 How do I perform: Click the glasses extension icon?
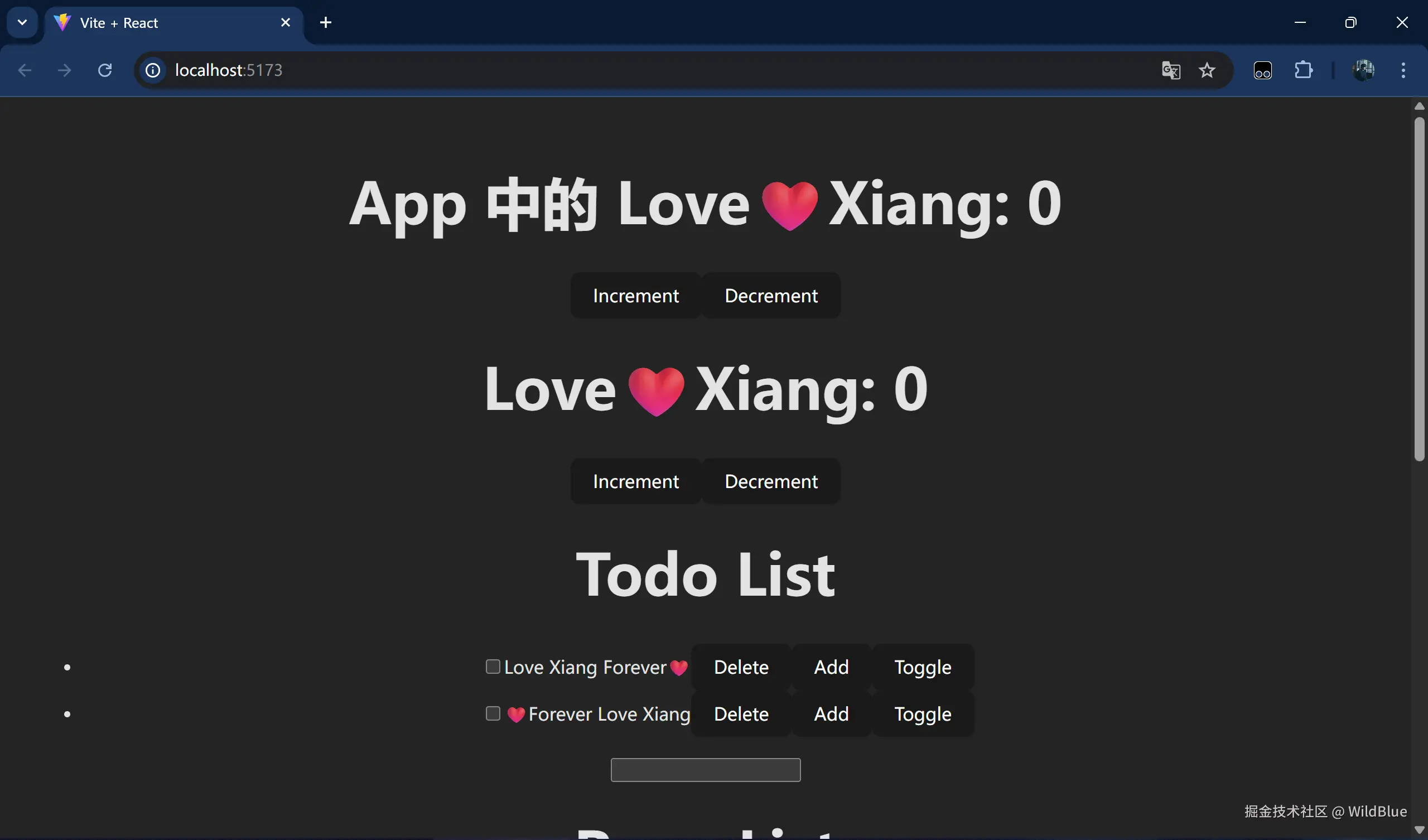1262,70
